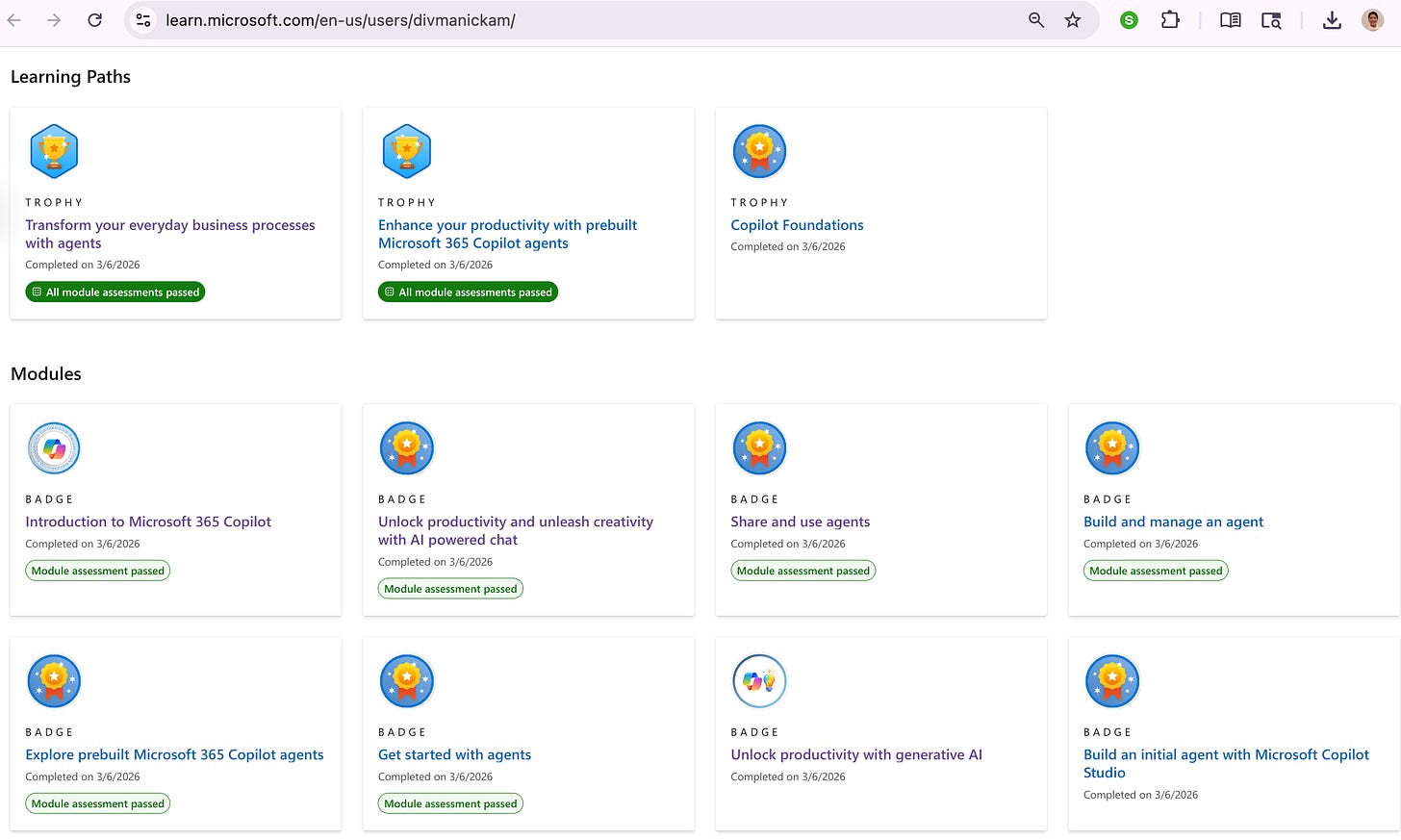Click the Modules heading
Screen dimensions: 1401x840
[x=46, y=373]
